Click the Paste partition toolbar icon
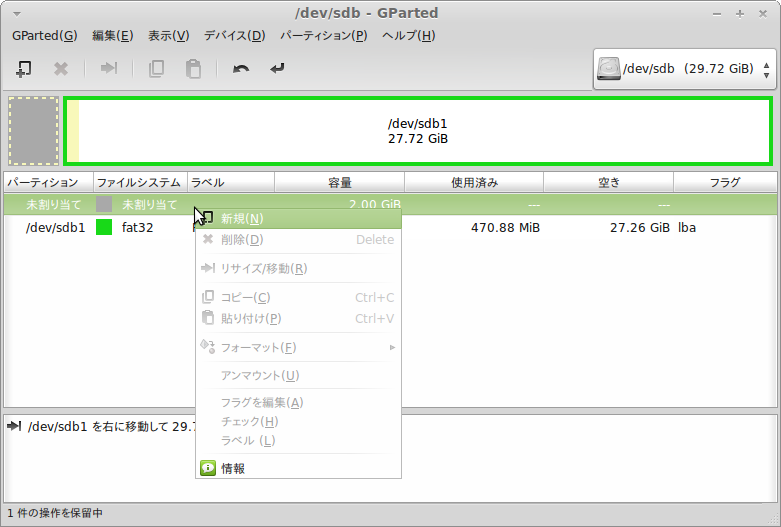Image resolution: width=781 pixels, height=527 pixels. [x=193, y=69]
